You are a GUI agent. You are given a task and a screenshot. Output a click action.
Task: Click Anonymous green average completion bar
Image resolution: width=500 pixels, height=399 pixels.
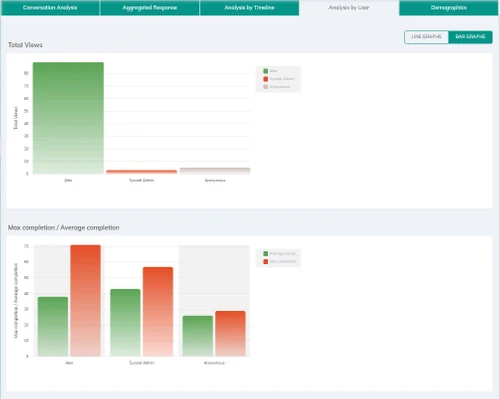(x=198, y=336)
